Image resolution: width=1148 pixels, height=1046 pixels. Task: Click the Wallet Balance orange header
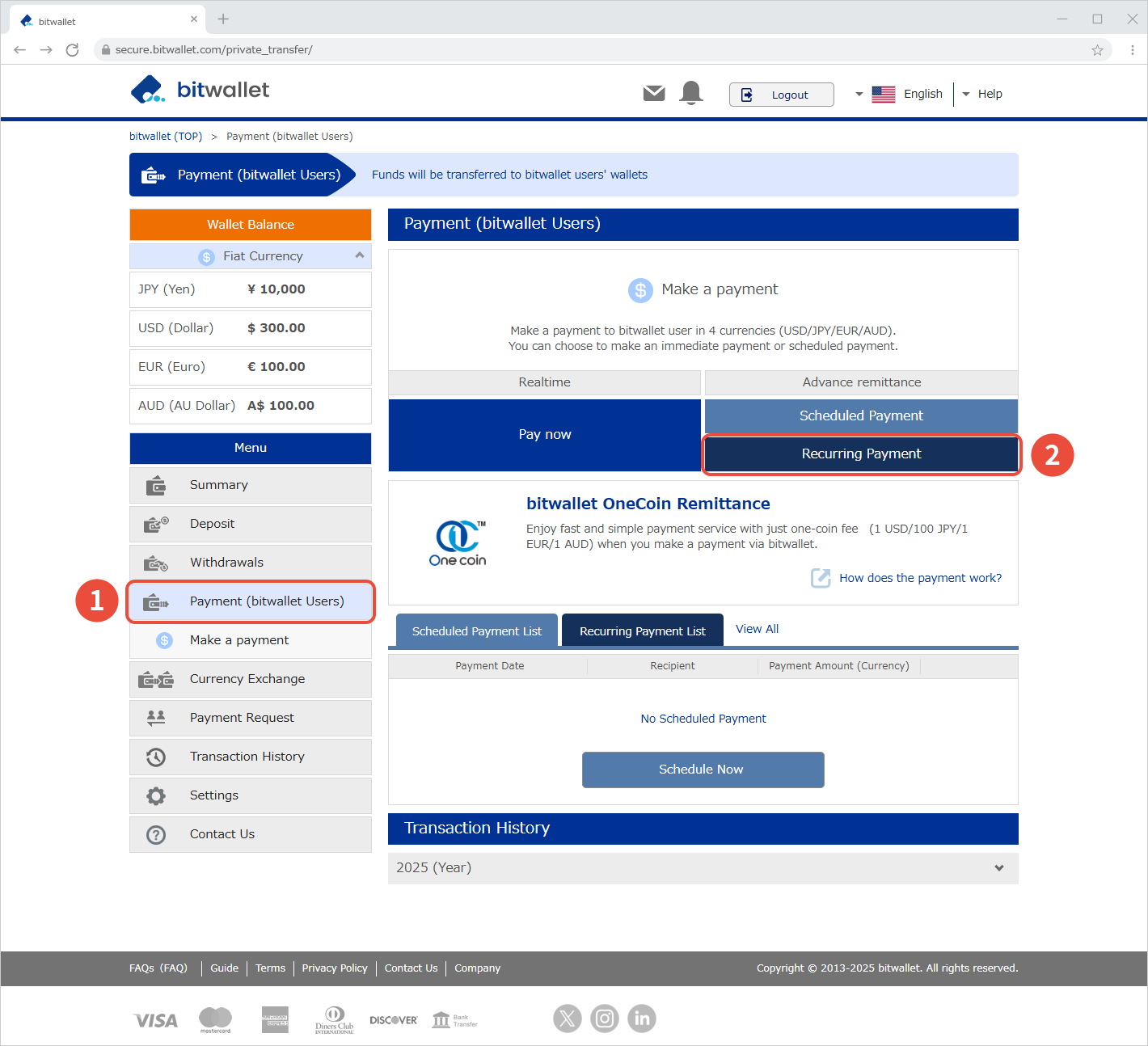tap(251, 225)
